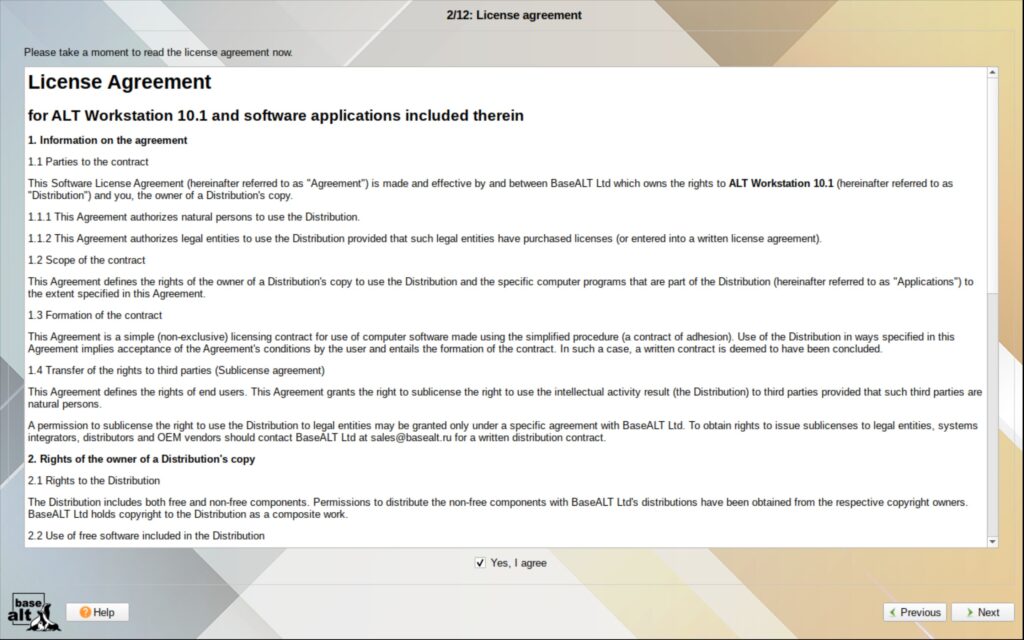Click the "for ALT Workstation 10.1" subtitle
Image resolution: width=1024 pixels, height=640 pixels.
276,116
